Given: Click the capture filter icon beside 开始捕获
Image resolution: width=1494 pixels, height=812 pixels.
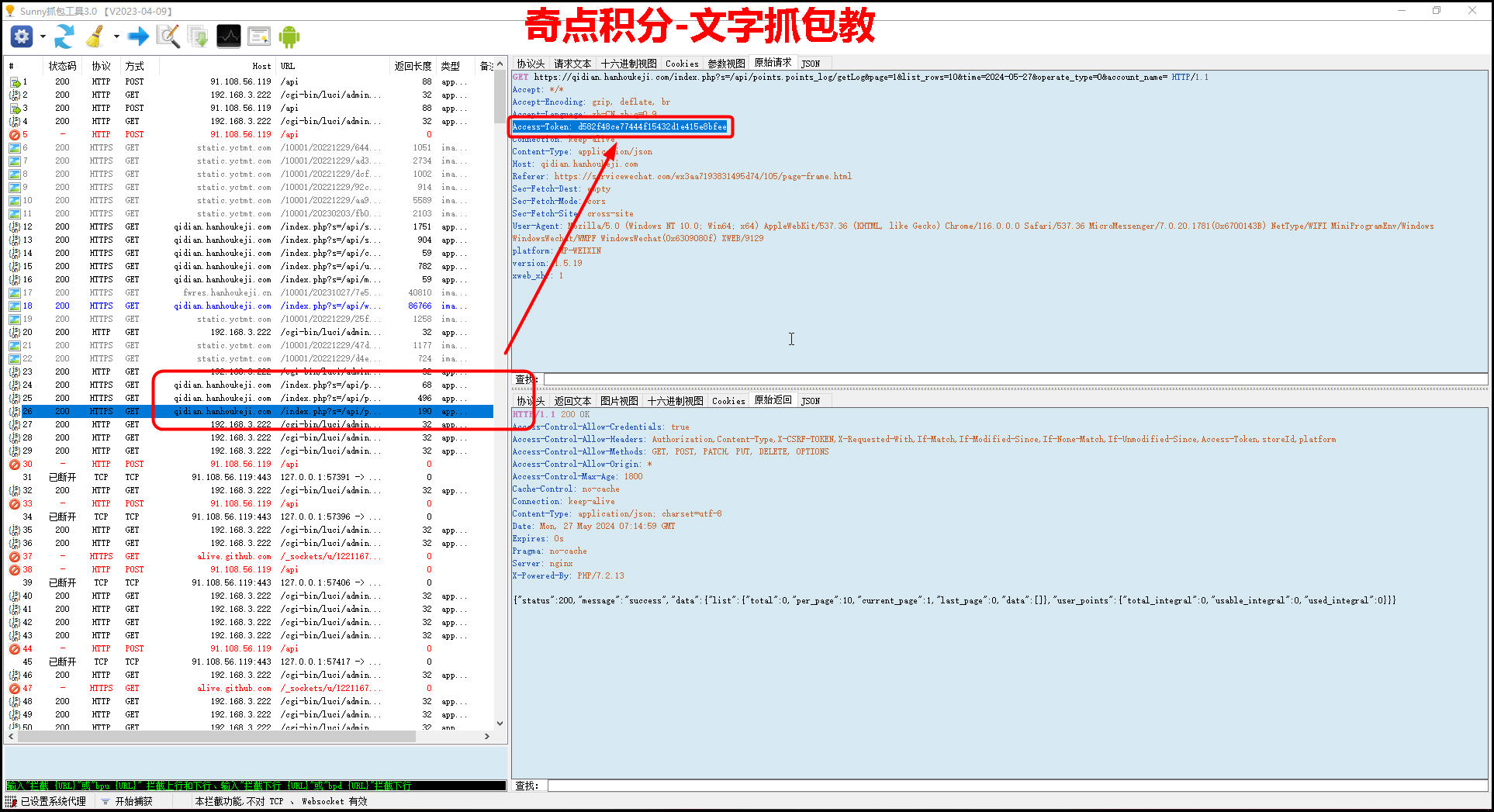Looking at the screenshot, I should click(x=105, y=802).
